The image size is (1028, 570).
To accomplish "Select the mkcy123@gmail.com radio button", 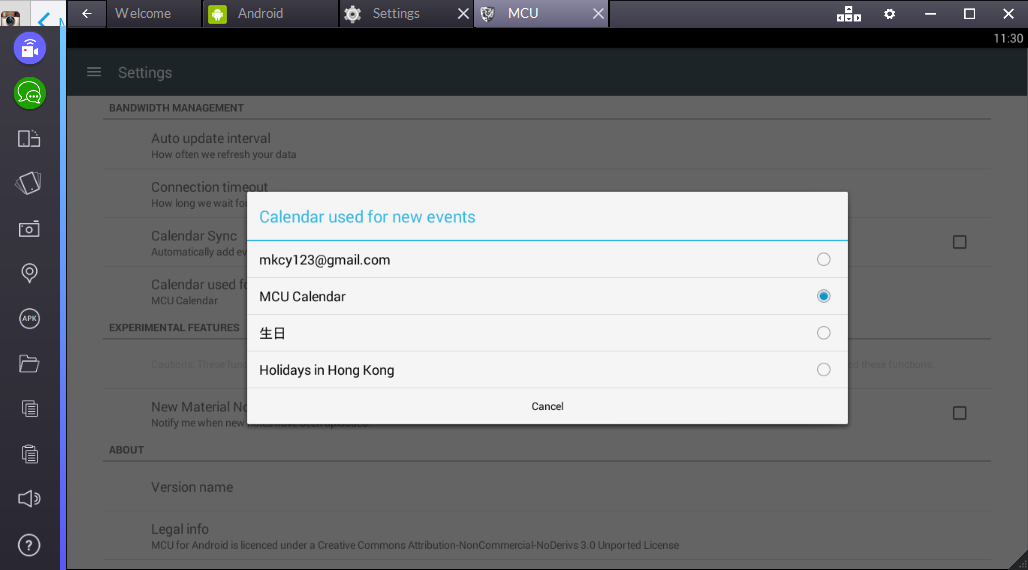I will [823, 259].
